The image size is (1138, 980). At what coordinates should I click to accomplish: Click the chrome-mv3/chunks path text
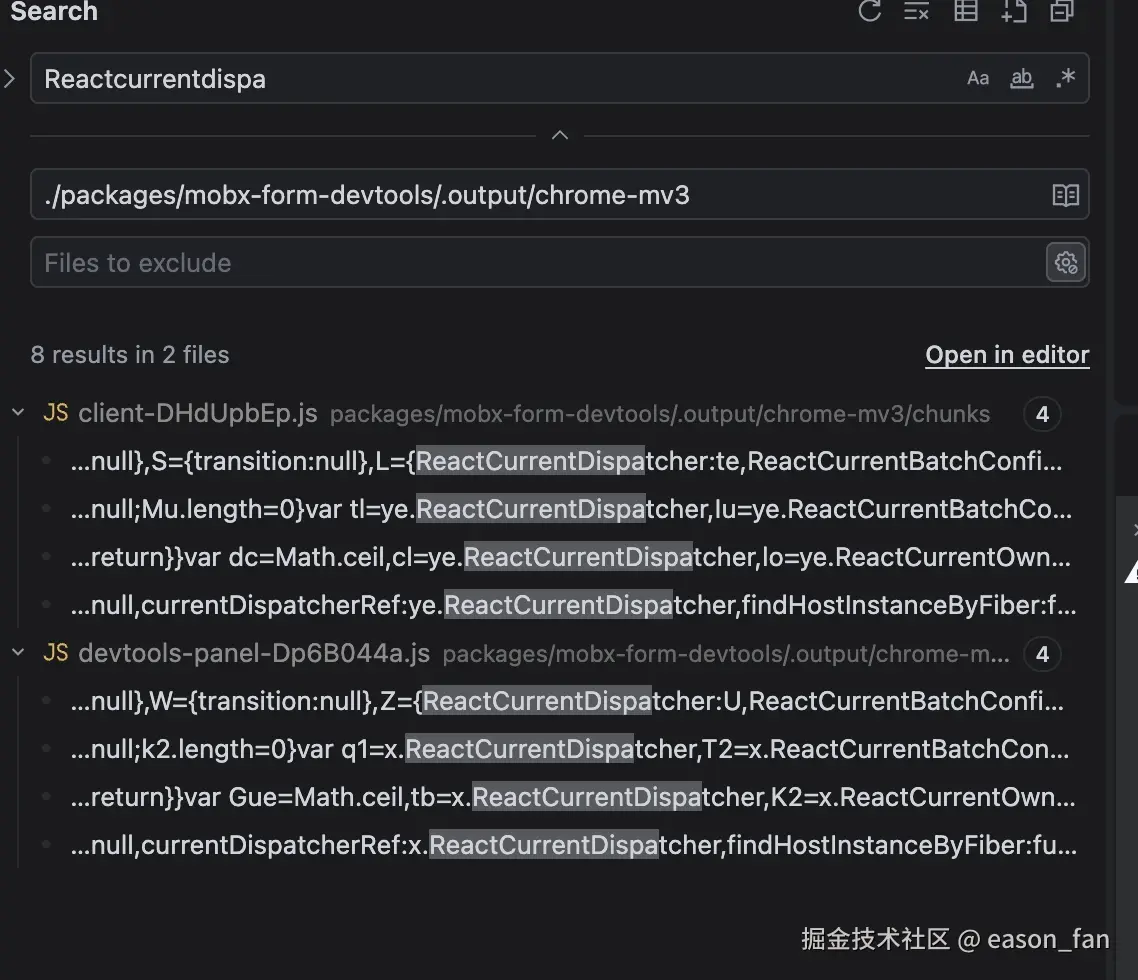(x=660, y=414)
